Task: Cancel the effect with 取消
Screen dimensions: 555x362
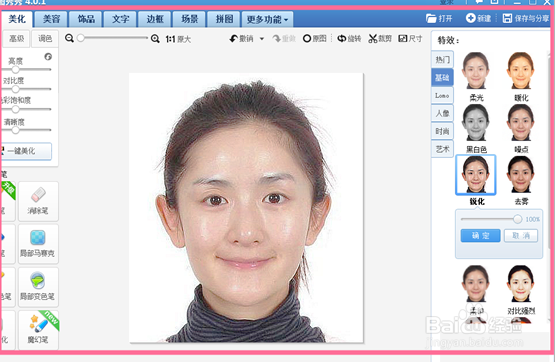Action: coord(521,236)
